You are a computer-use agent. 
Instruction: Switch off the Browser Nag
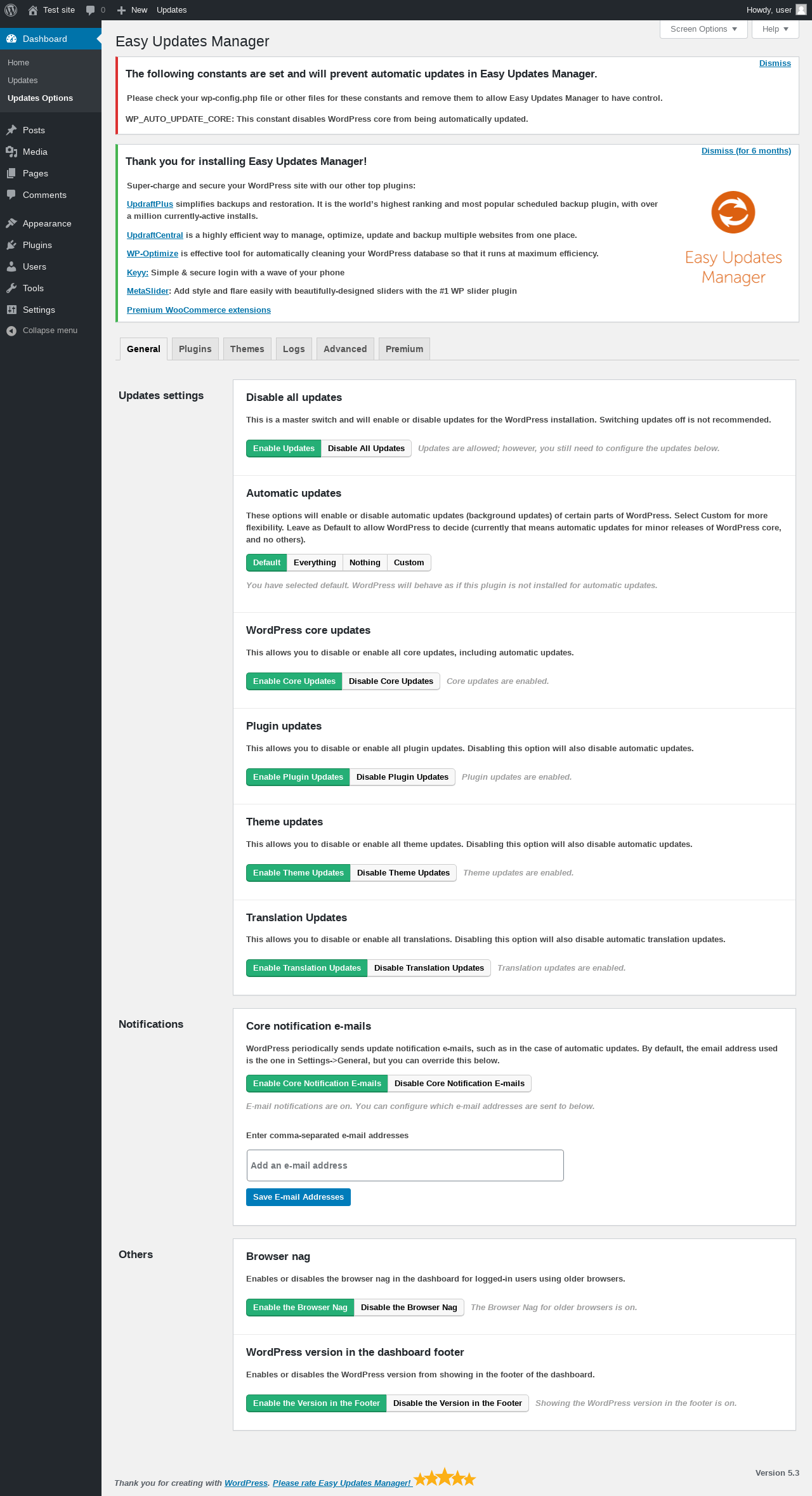tap(409, 1308)
